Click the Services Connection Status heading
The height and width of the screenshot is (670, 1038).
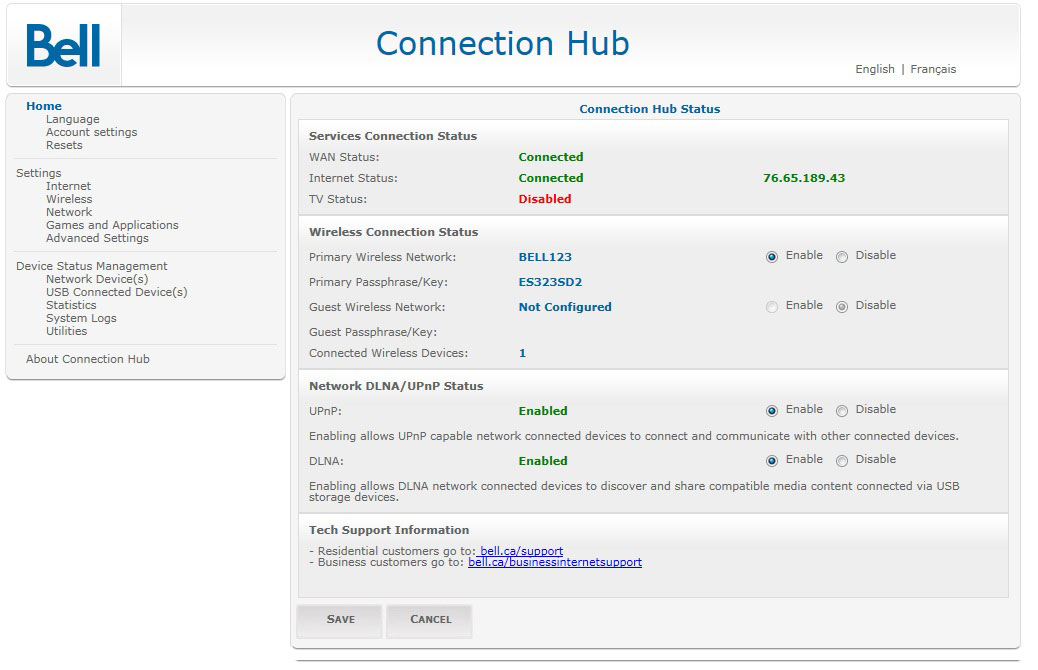pyautogui.click(x=393, y=136)
